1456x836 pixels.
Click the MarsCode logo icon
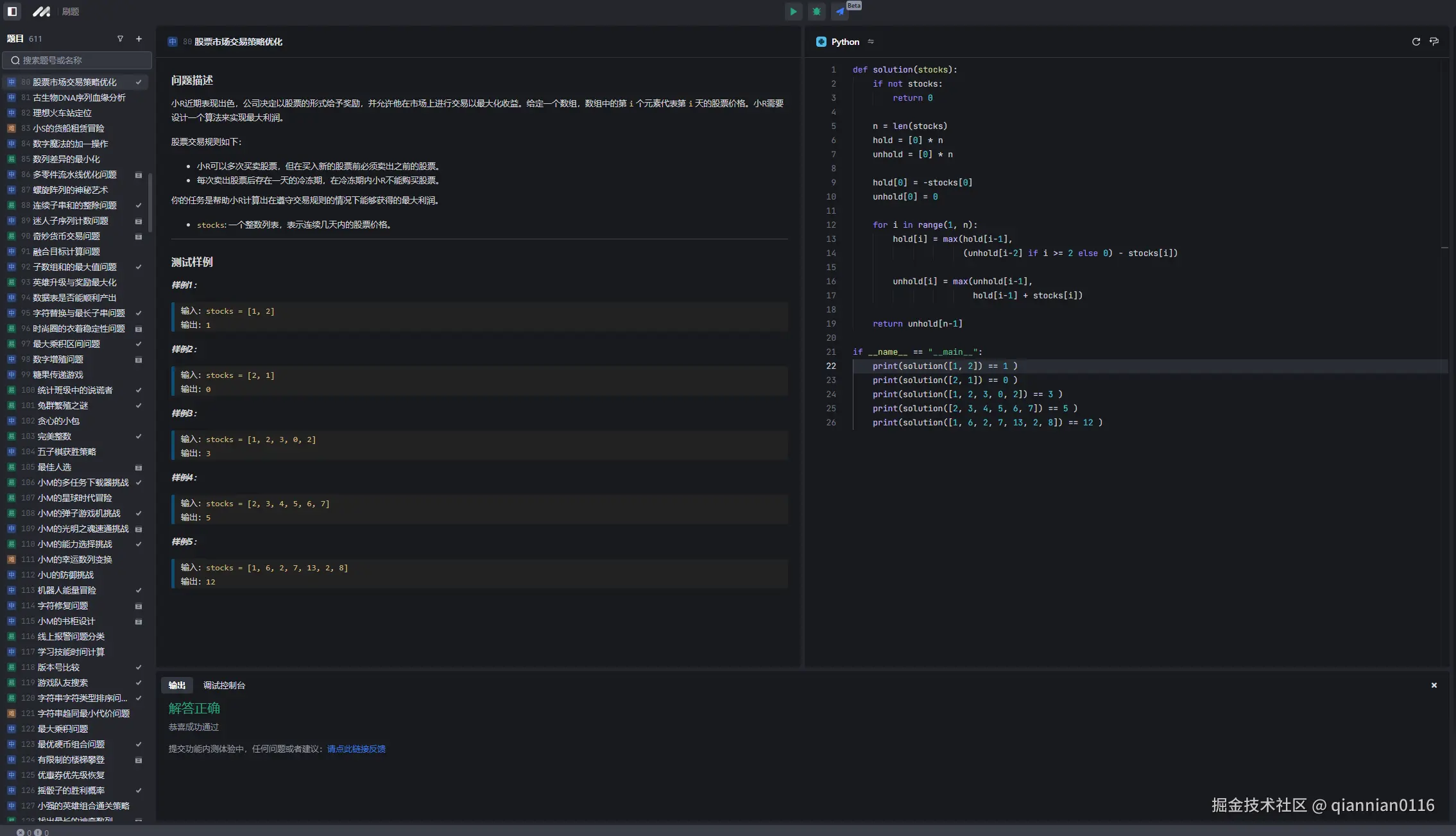click(42, 12)
